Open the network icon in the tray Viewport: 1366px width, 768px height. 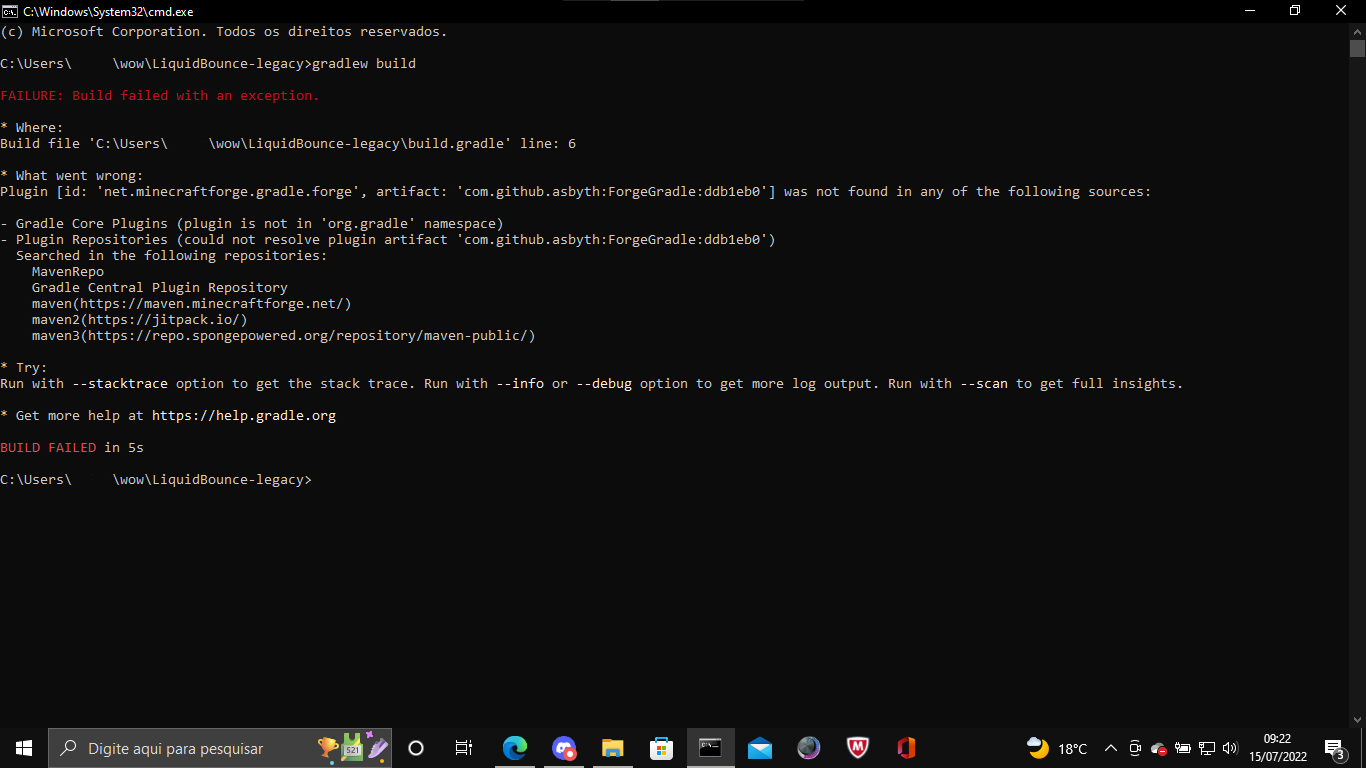(x=1207, y=748)
